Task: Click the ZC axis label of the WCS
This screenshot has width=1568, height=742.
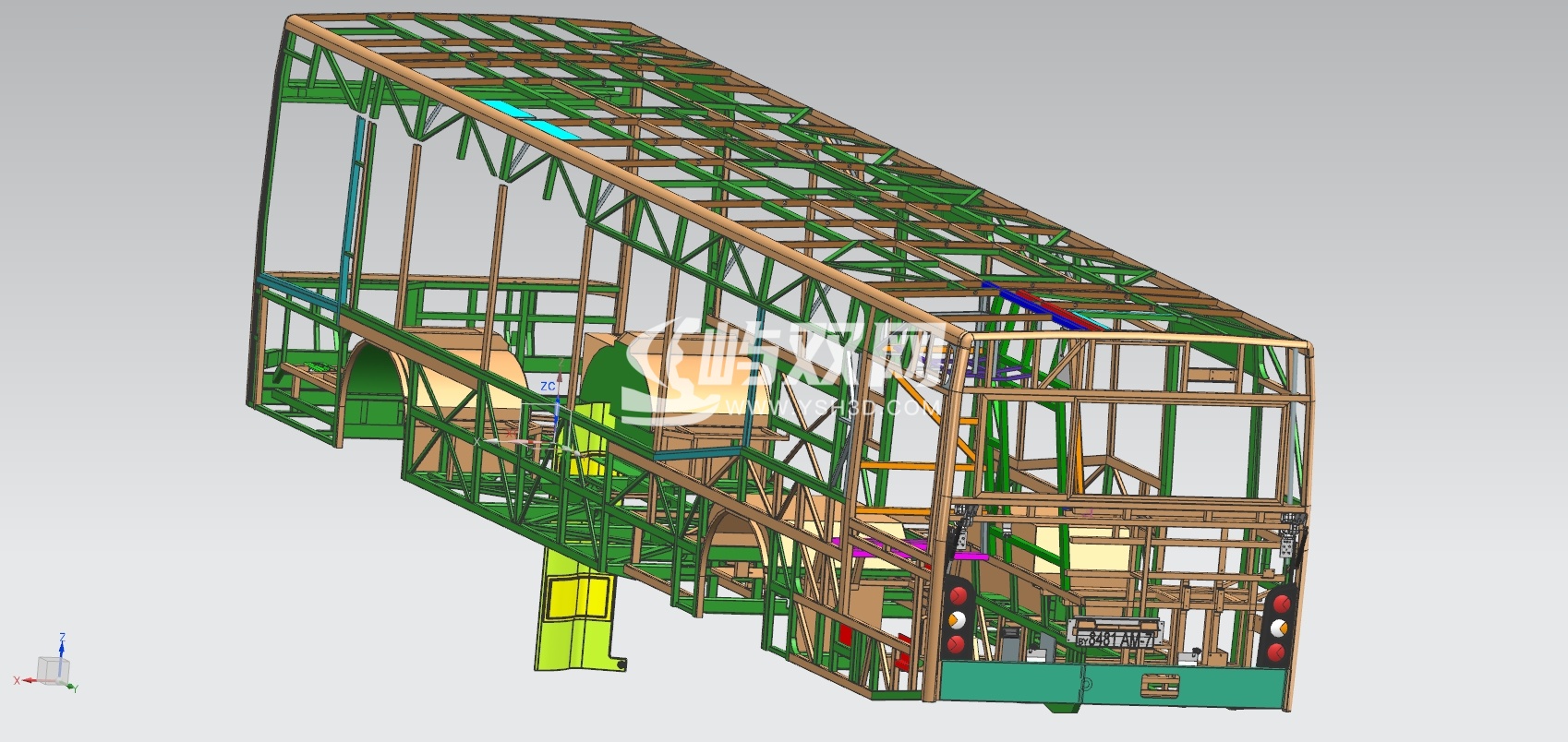Action: [548, 386]
